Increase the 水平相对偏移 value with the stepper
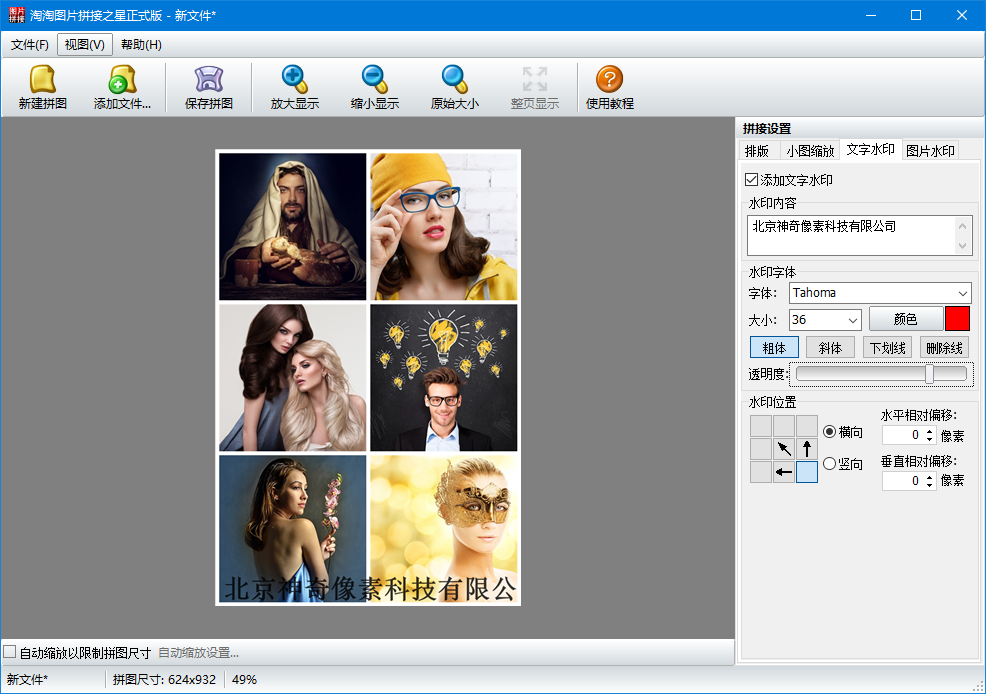This screenshot has height=694, width=986. click(x=930, y=431)
